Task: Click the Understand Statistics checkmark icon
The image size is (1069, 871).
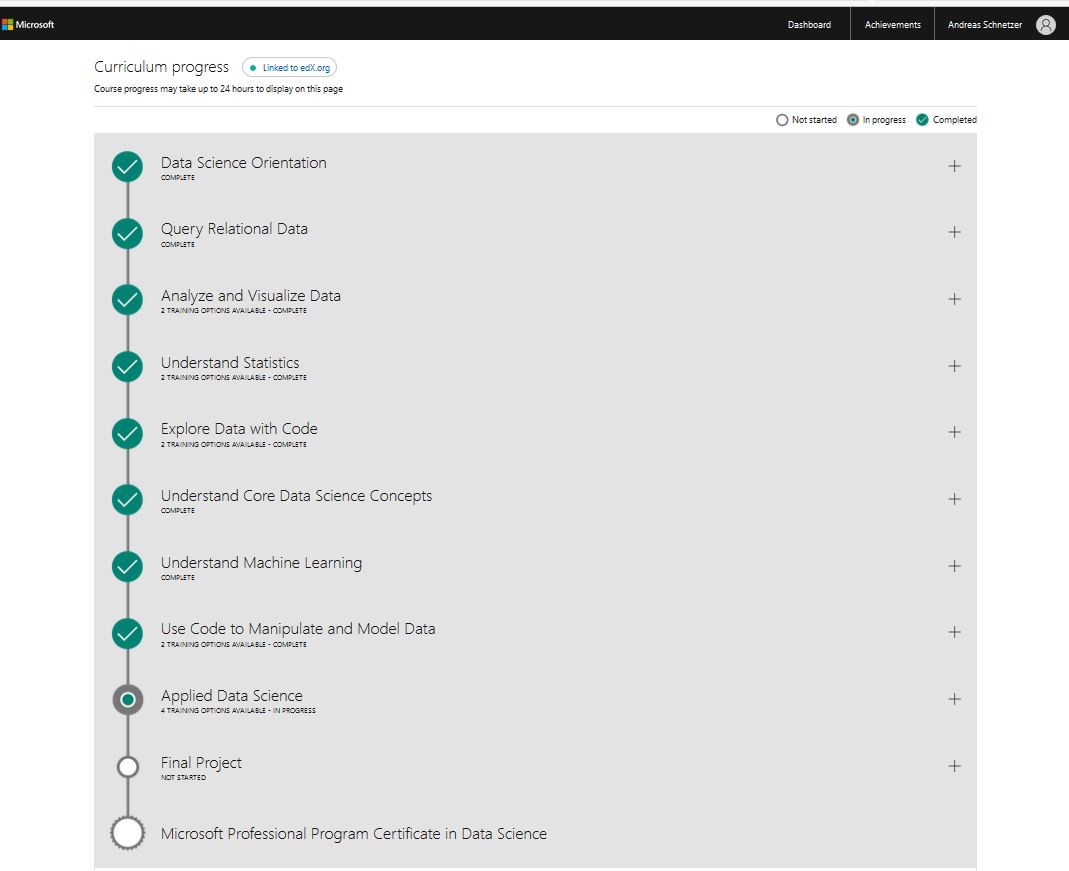Action: point(127,367)
